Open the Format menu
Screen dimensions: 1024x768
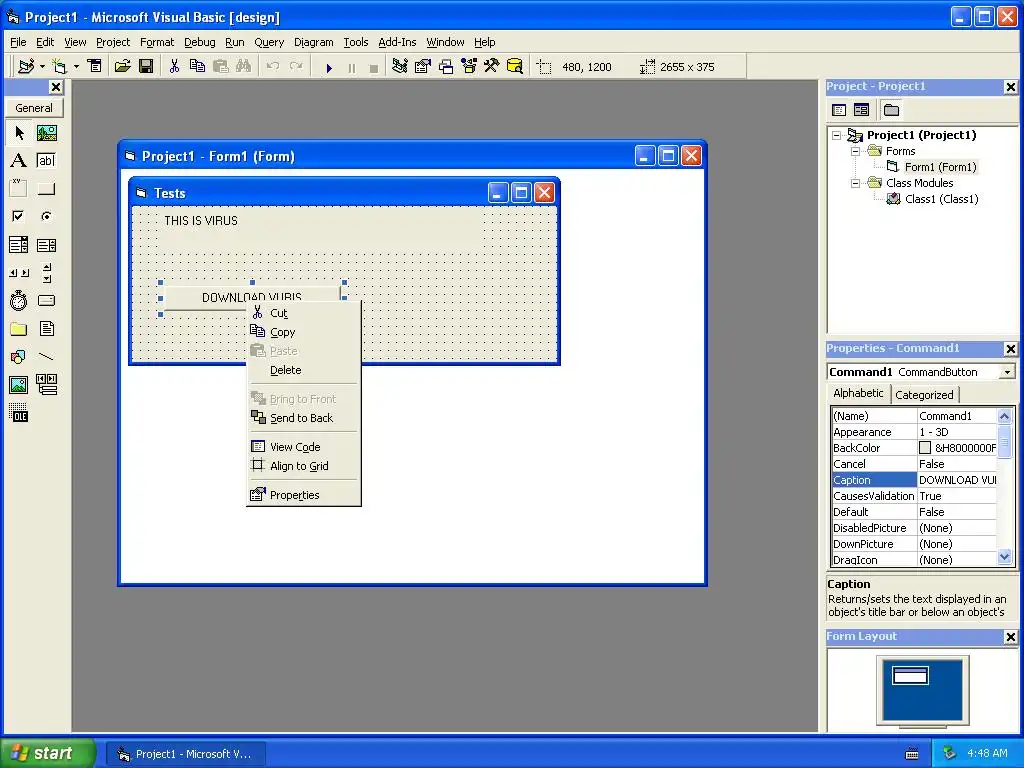point(157,42)
